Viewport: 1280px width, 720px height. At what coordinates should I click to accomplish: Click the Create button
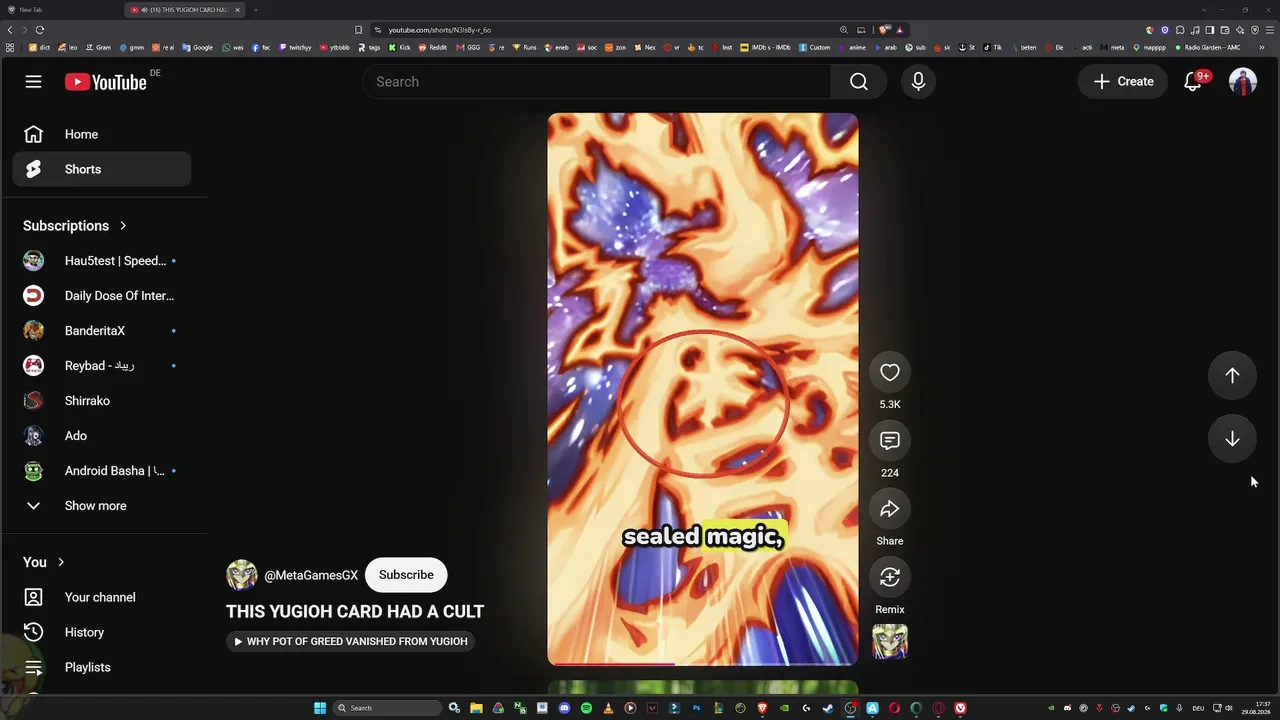tap(1123, 82)
